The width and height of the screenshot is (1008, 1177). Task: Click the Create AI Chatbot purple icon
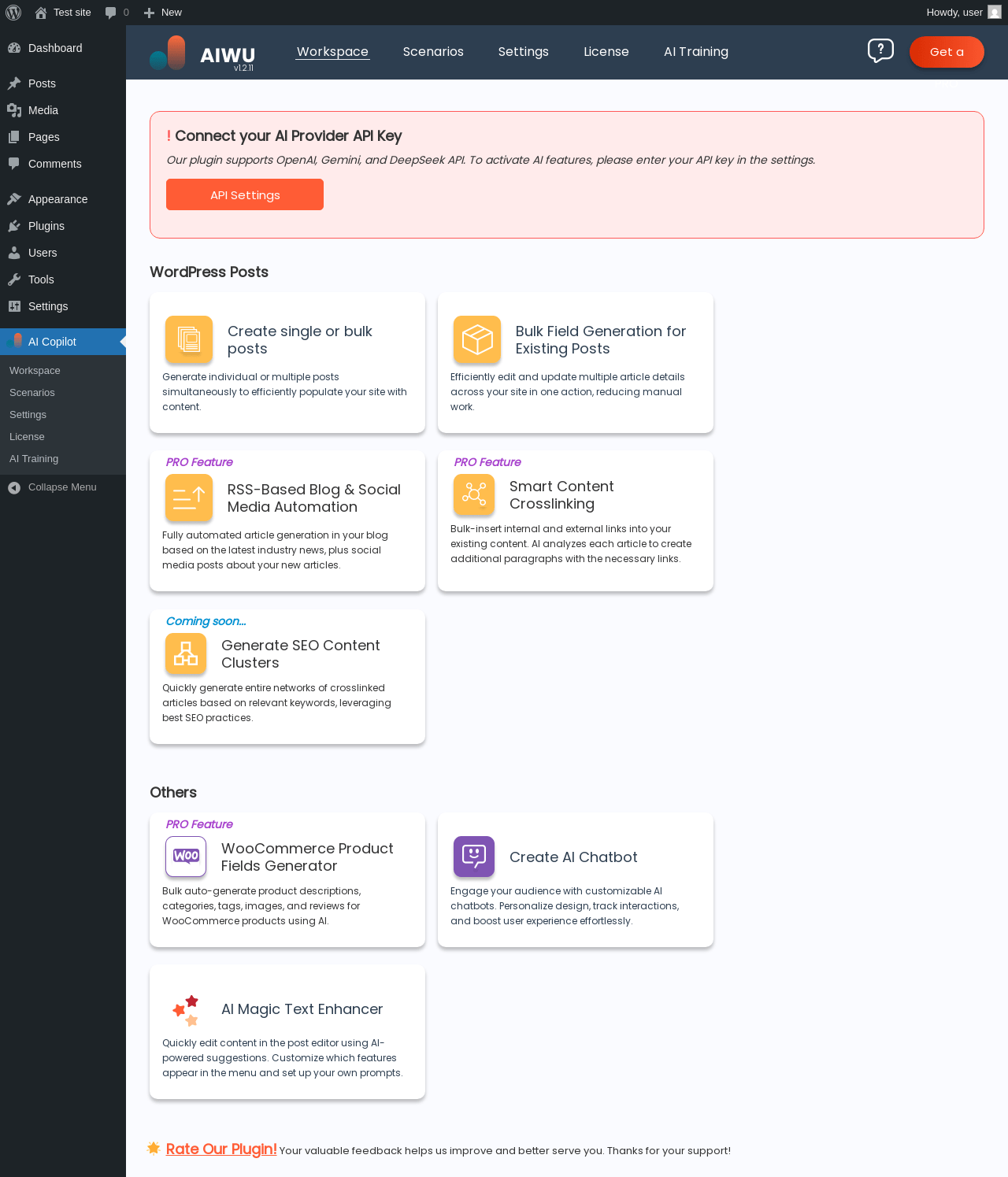(x=474, y=857)
